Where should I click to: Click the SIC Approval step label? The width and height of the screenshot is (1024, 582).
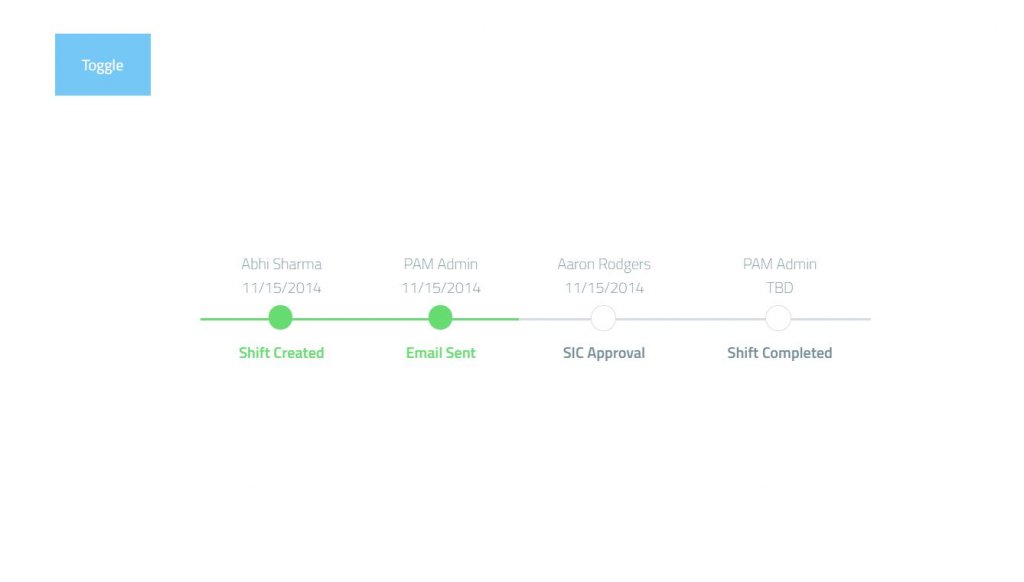point(604,353)
